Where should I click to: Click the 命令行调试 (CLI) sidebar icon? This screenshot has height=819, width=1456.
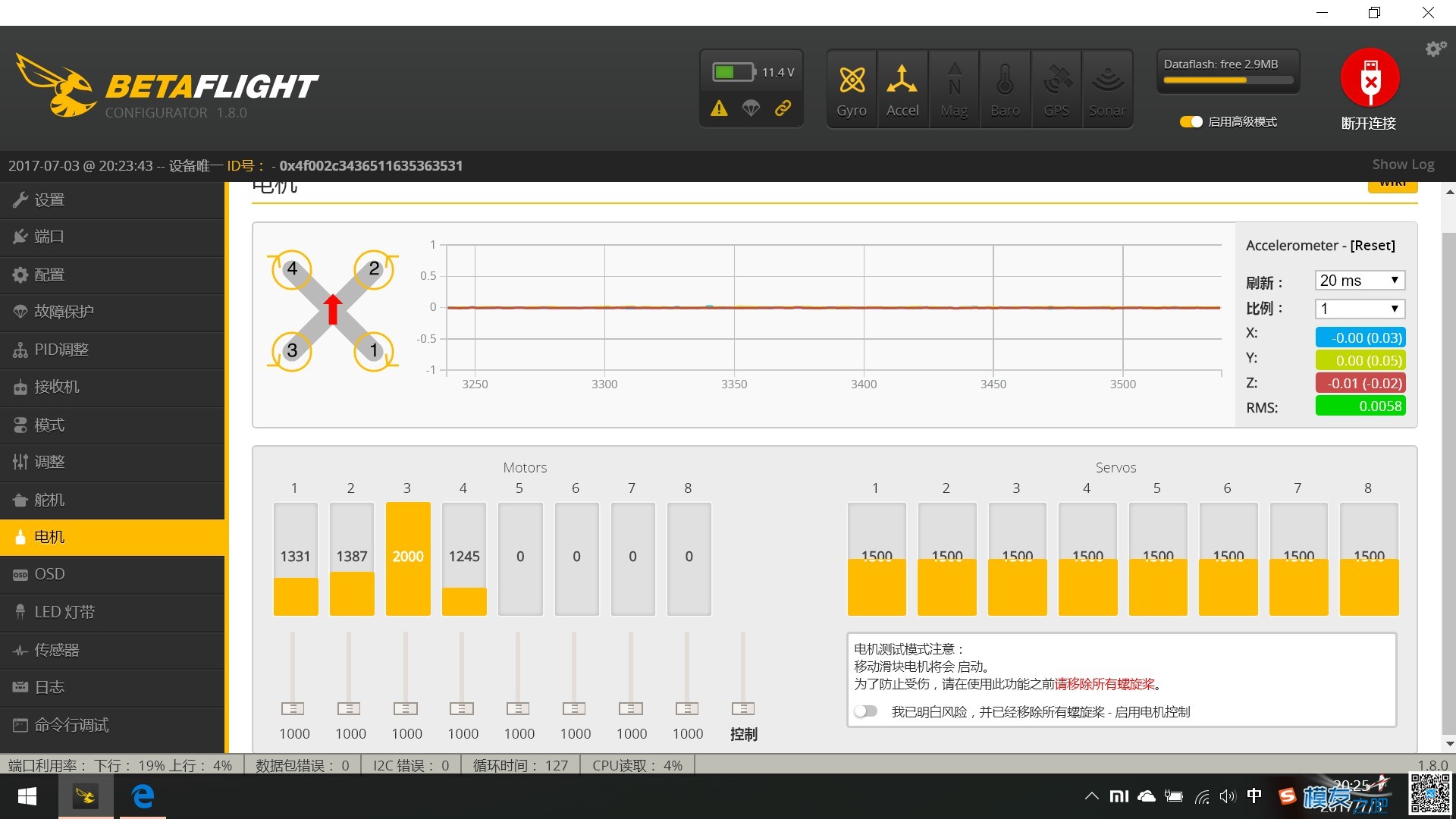[x=20, y=725]
